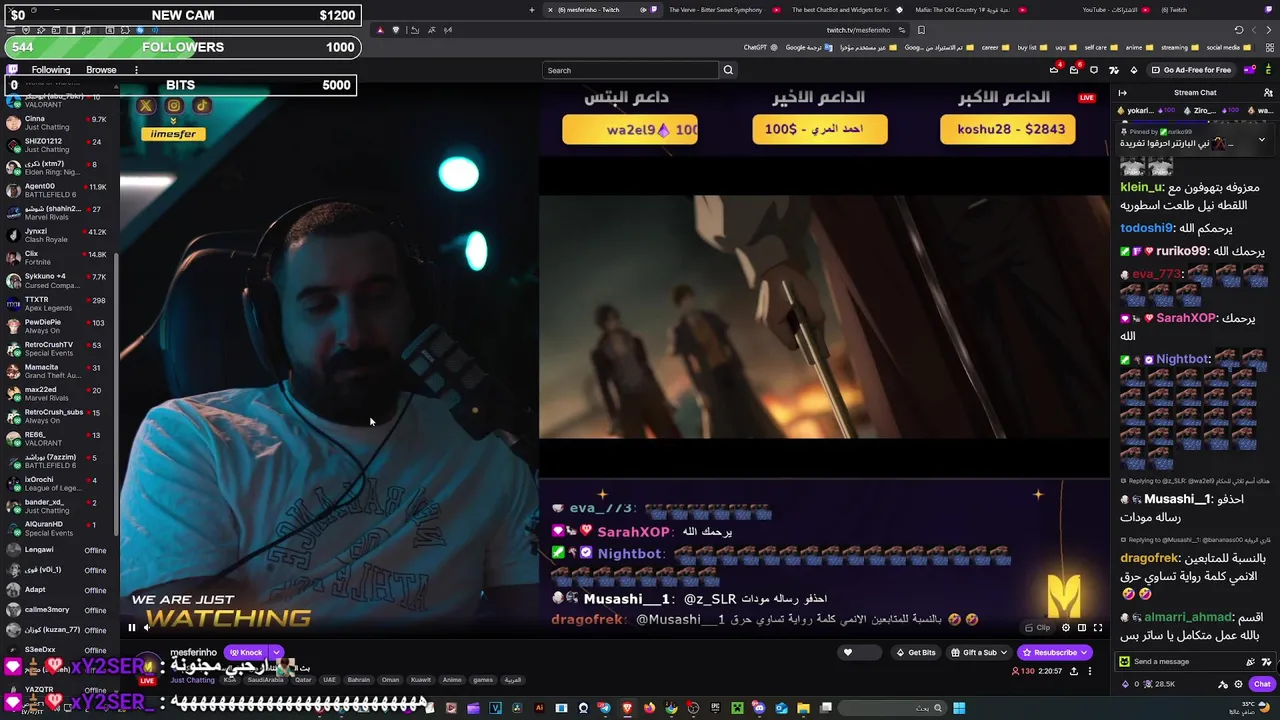This screenshot has width=1280, height=720.
Task: Click the Just Chatting category link
Action: pos(192,680)
